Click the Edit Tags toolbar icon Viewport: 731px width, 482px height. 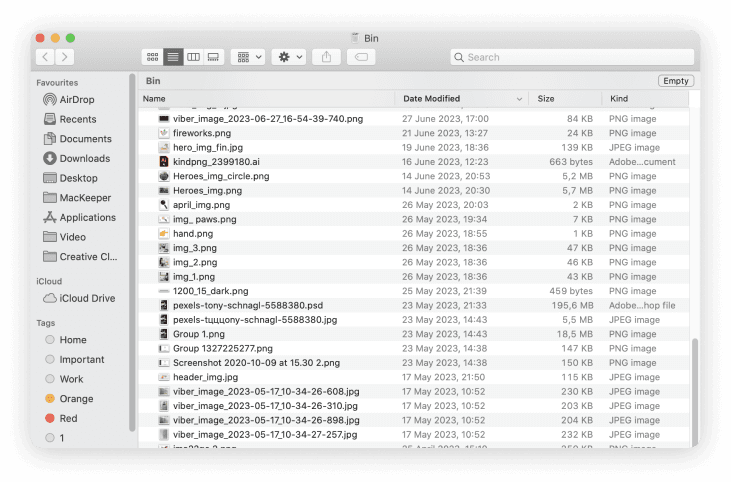coord(361,57)
